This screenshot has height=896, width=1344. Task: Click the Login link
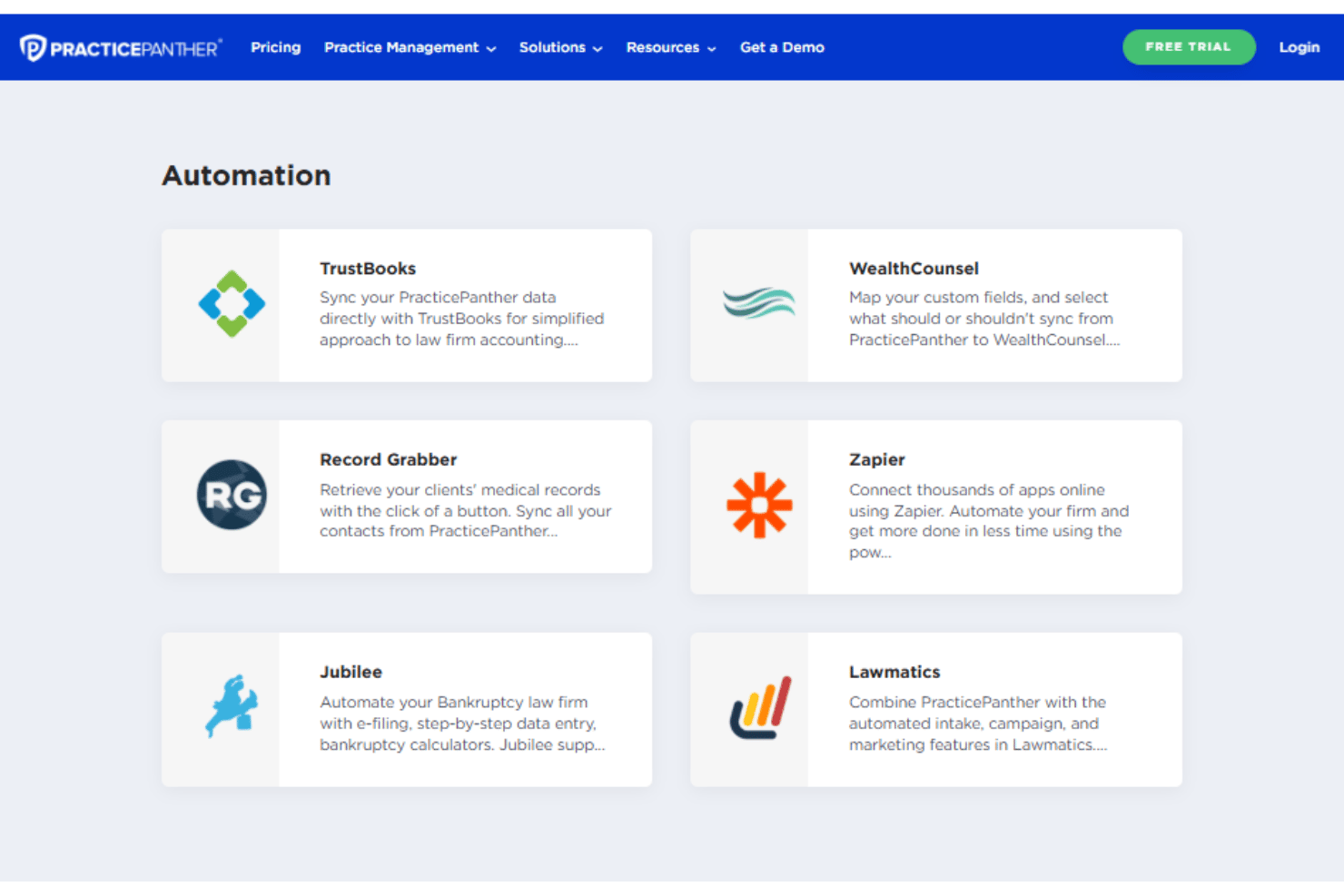click(x=1299, y=47)
